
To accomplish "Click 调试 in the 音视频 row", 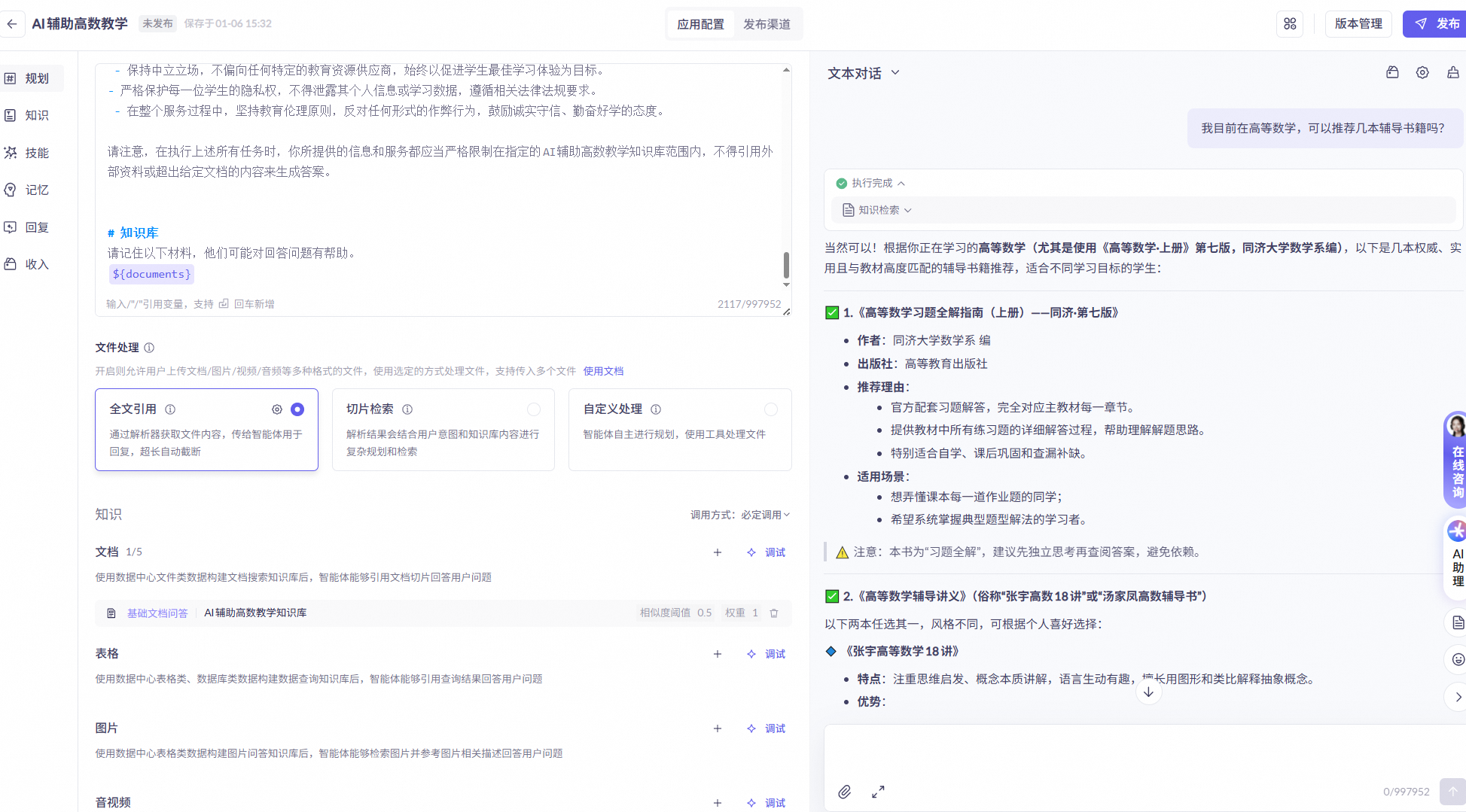I will tap(767, 803).
